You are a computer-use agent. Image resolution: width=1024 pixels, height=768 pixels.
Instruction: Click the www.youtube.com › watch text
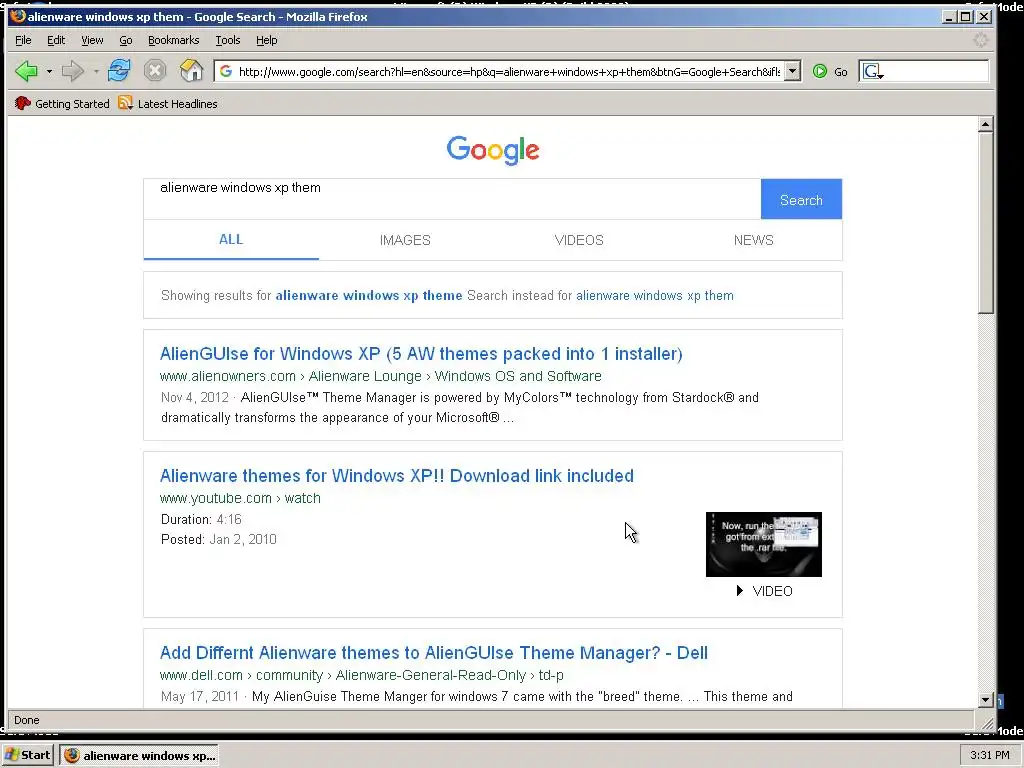click(x=240, y=498)
